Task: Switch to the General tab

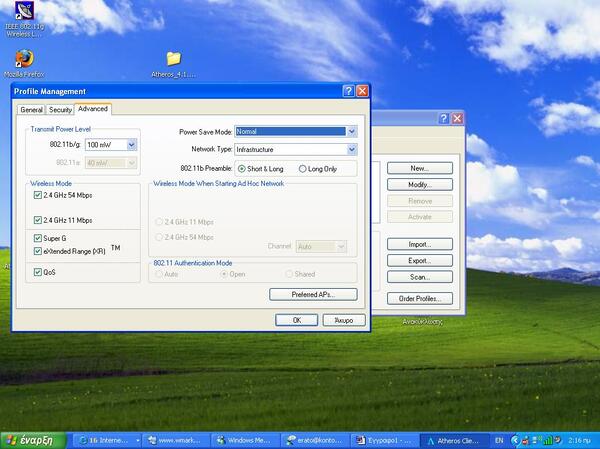Action: (x=31, y=110)
